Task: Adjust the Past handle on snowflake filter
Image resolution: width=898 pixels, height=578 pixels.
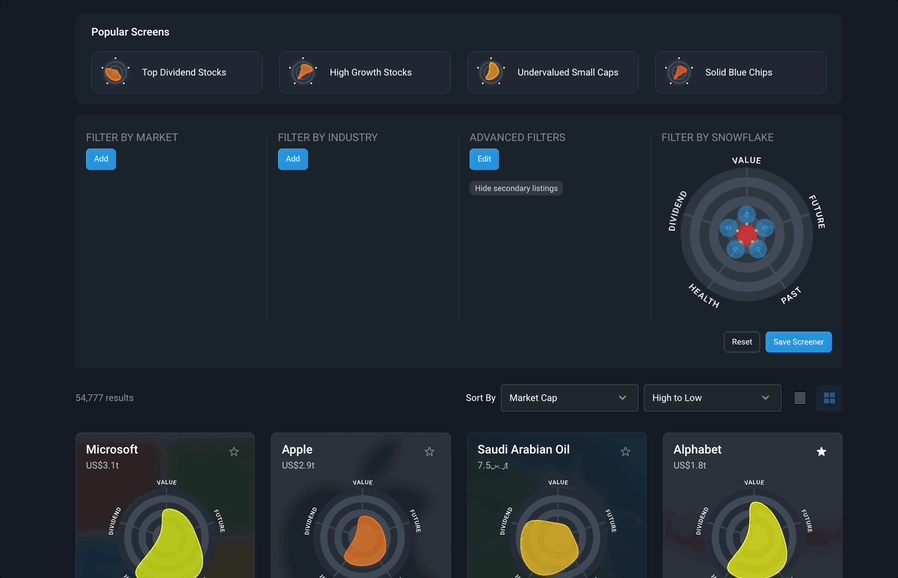Action: [758, 249]
